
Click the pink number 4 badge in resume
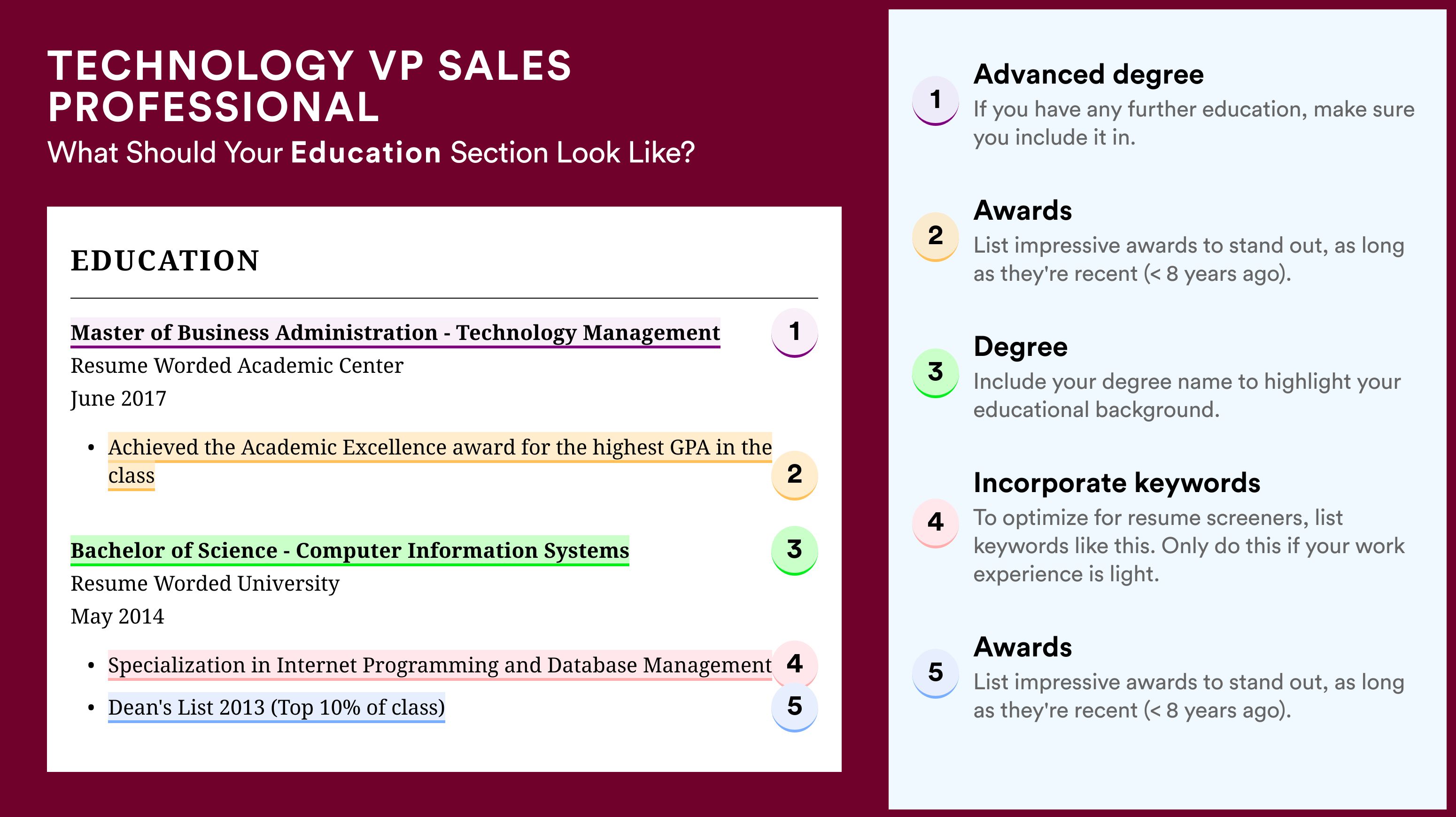794,664
